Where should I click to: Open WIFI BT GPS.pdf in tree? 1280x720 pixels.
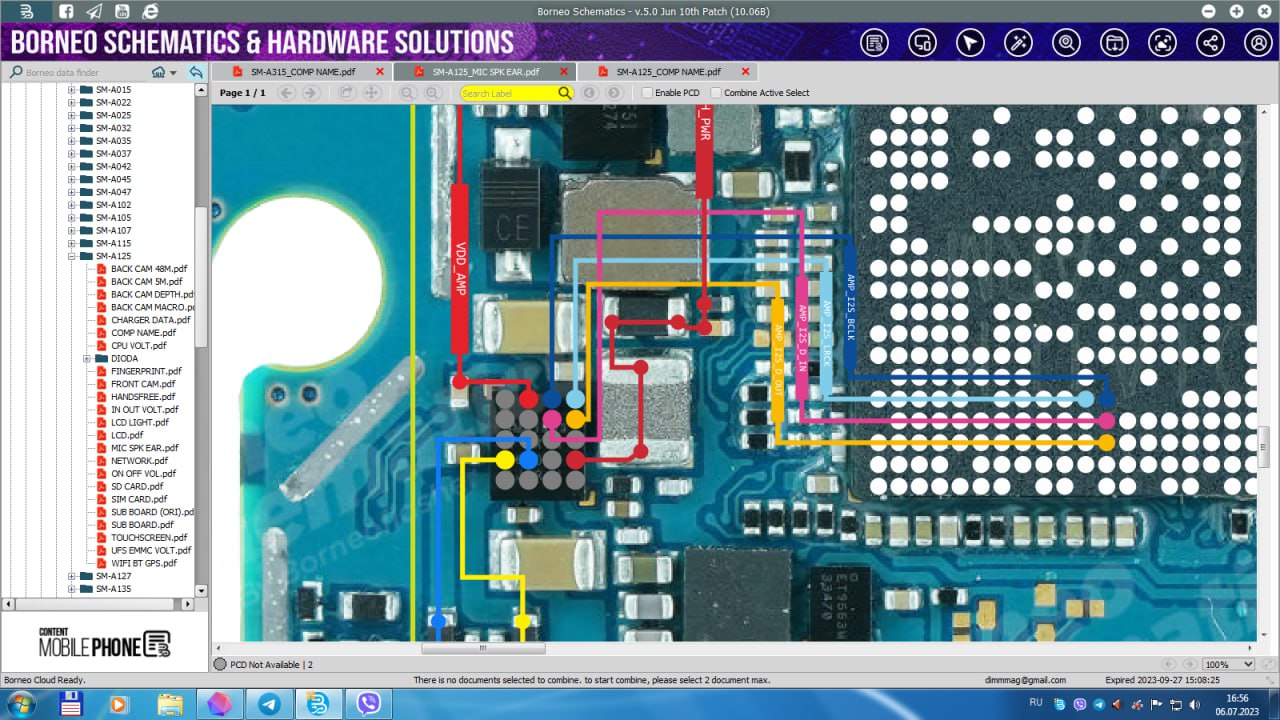coord(144,563)
